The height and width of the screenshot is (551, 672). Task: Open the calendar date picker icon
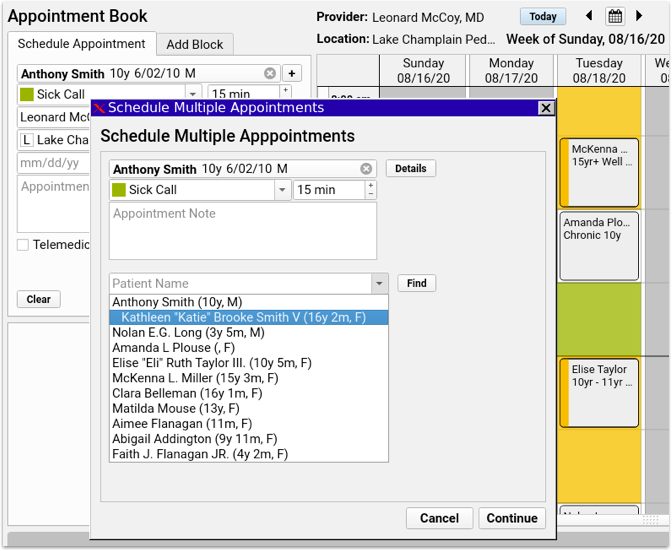click(615, 17)
